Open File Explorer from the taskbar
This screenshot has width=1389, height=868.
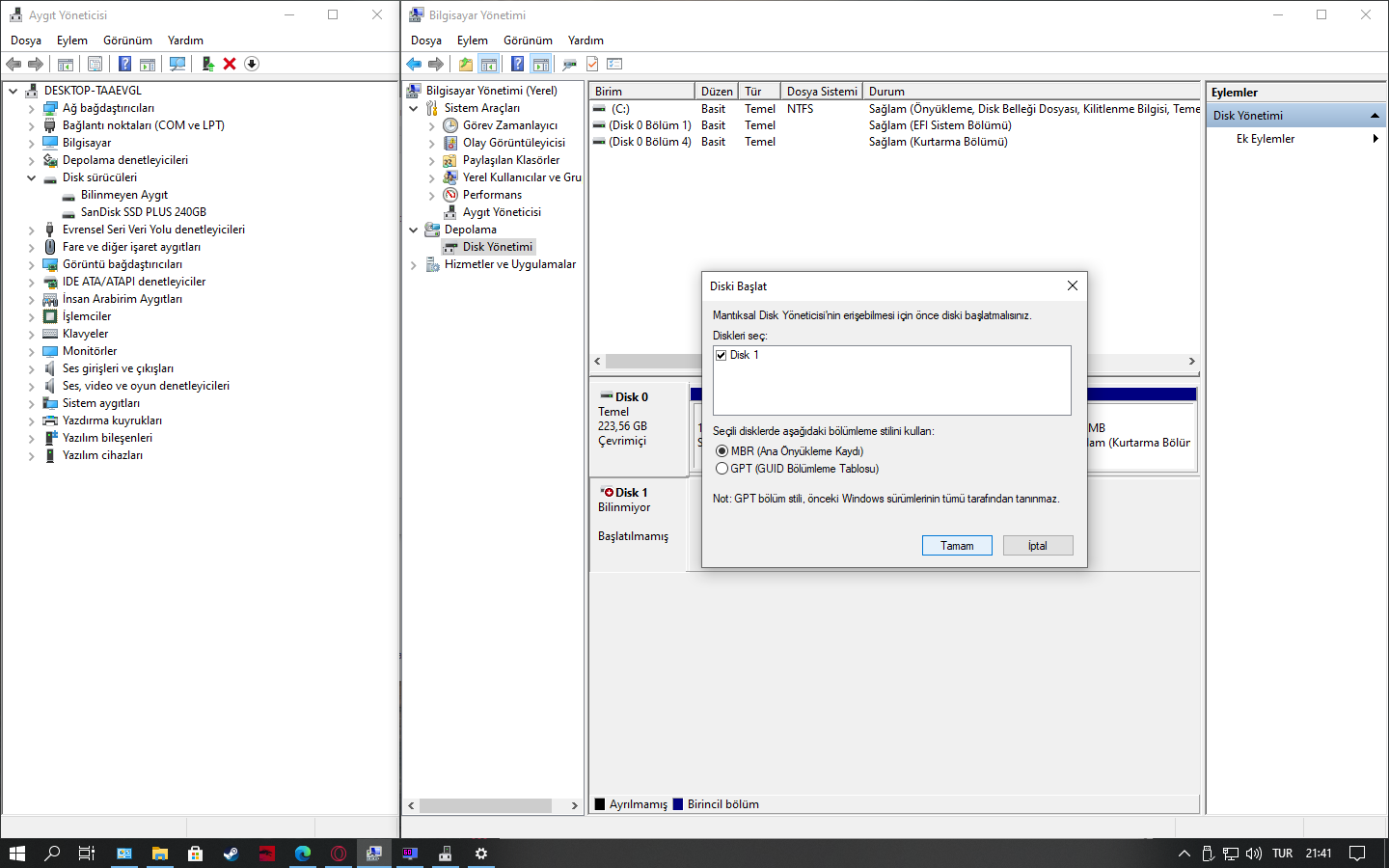[x=159, y=854]
